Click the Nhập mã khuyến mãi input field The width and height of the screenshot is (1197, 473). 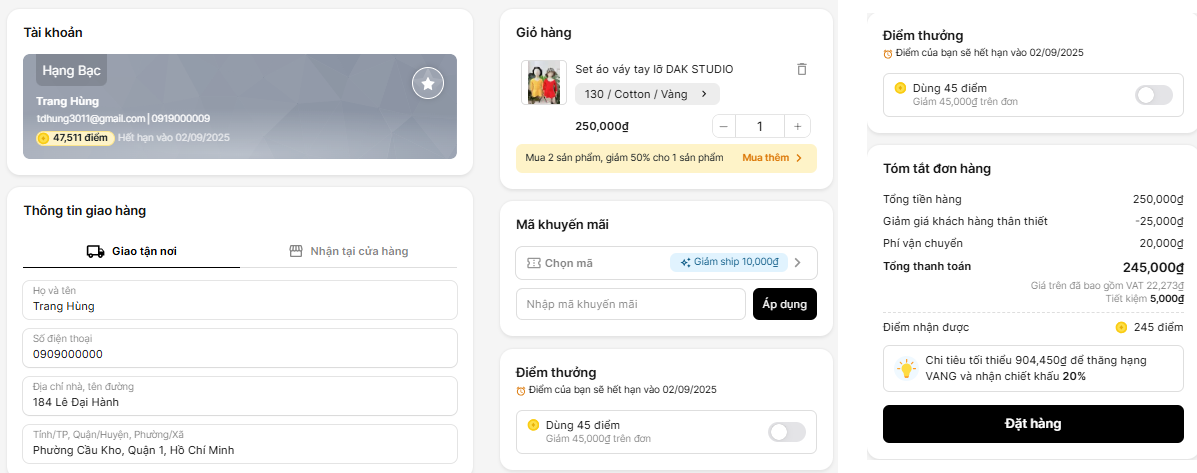[631, 304]
